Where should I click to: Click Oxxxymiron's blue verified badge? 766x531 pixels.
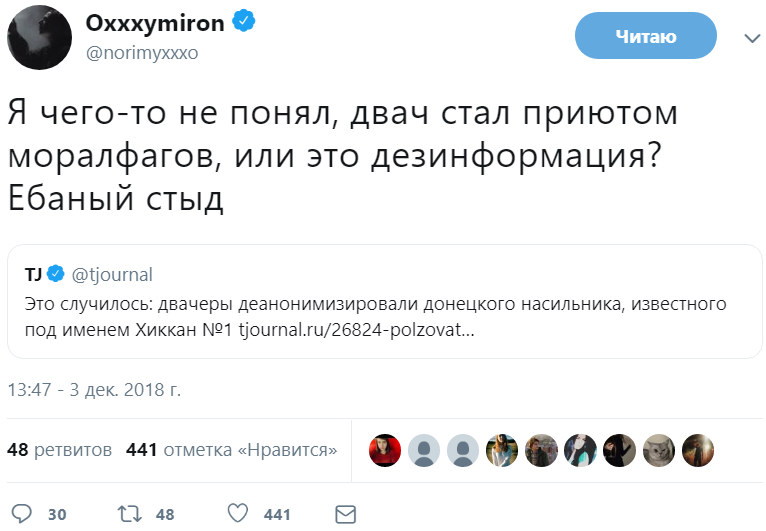coord(243,23)
